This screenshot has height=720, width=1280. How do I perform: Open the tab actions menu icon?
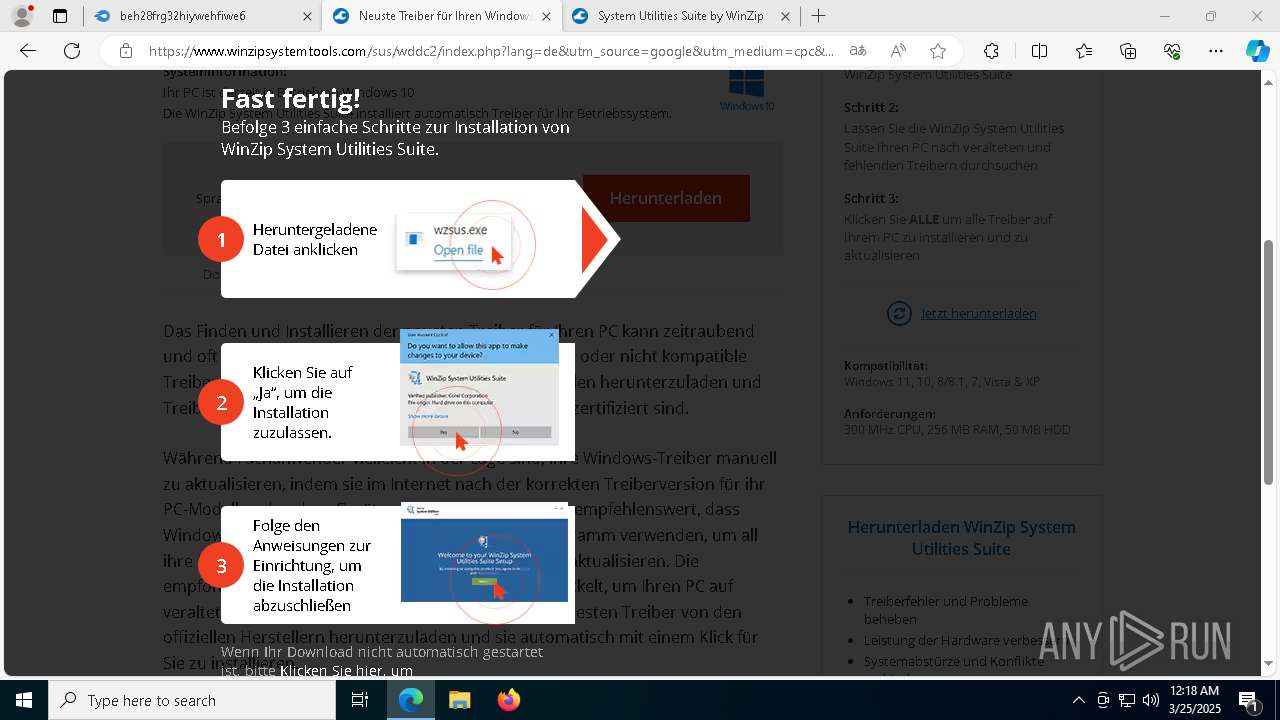coord(60,16)
